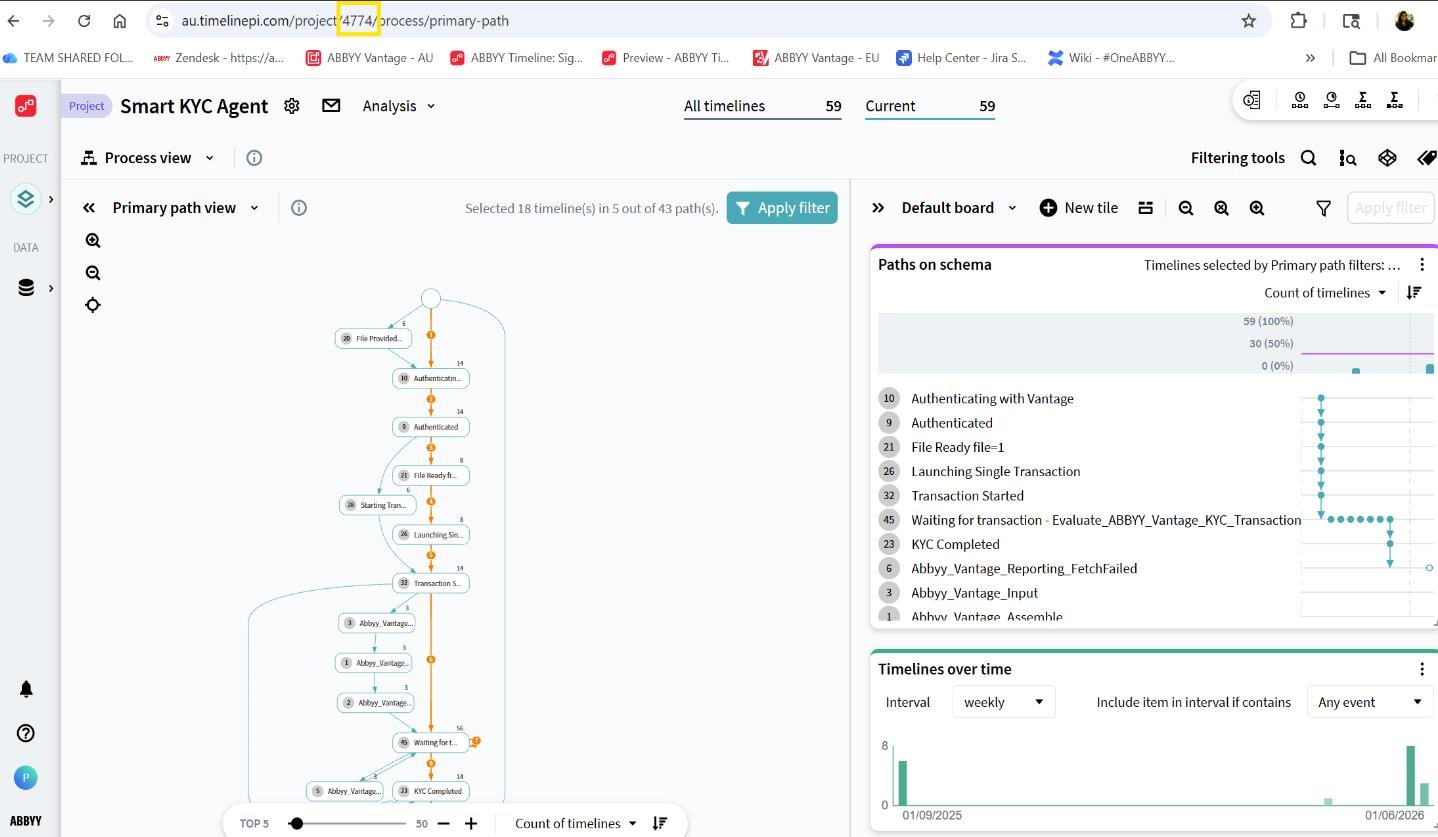This screenshot has height=837, width=1438.
Task: Open Timelines over time tile options menu
Action: pyautogui.click(x=1421, y=669)
